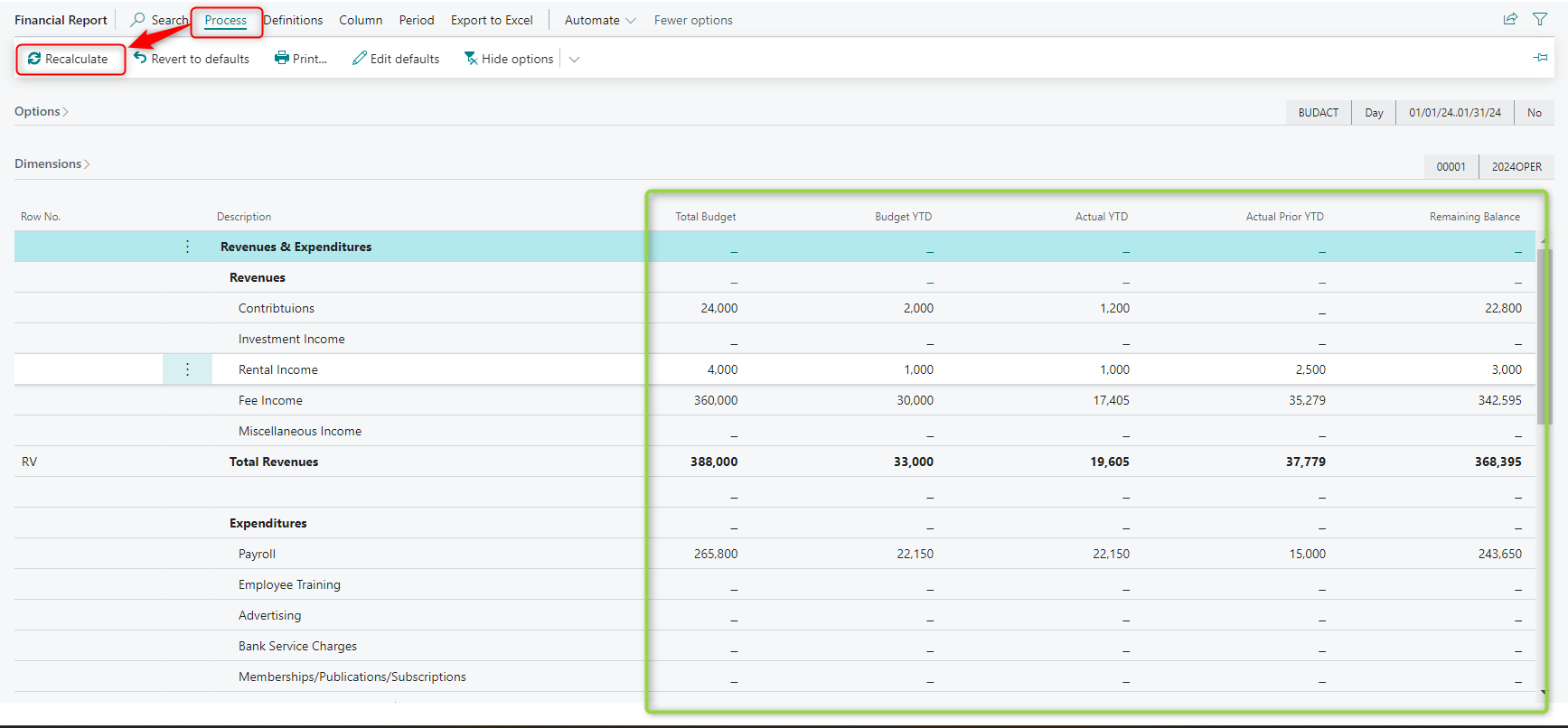
Task: Select the Contribtuions row description
Action: coord(277,308)
